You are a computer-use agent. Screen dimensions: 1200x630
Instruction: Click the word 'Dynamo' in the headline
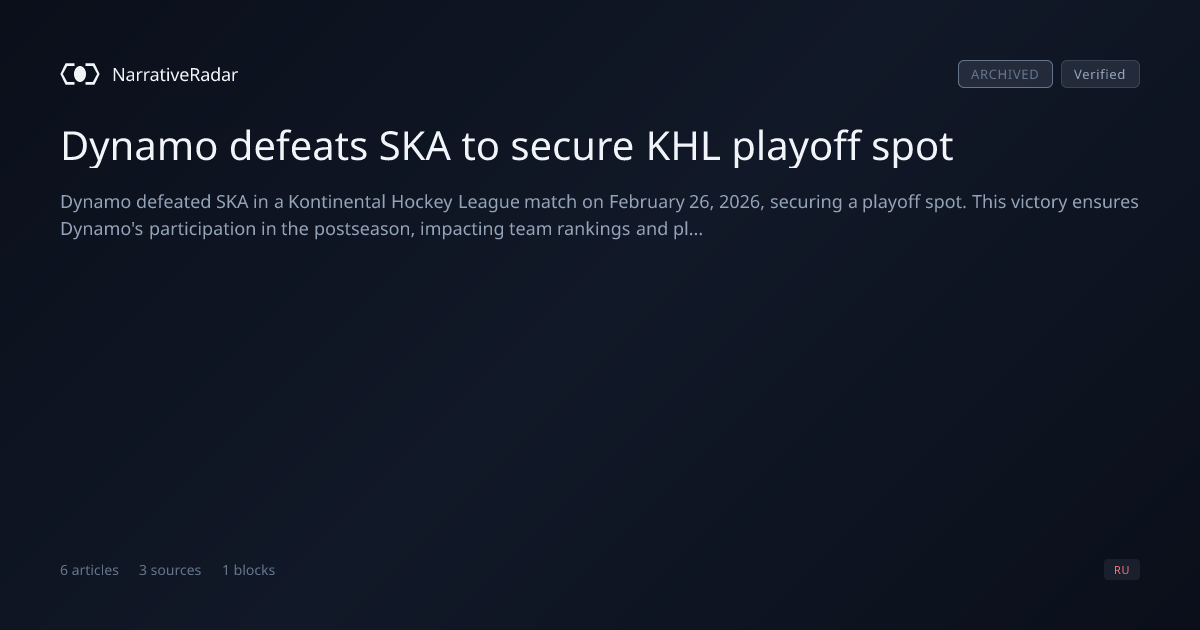pyautogui.click(x=139, y=146)
